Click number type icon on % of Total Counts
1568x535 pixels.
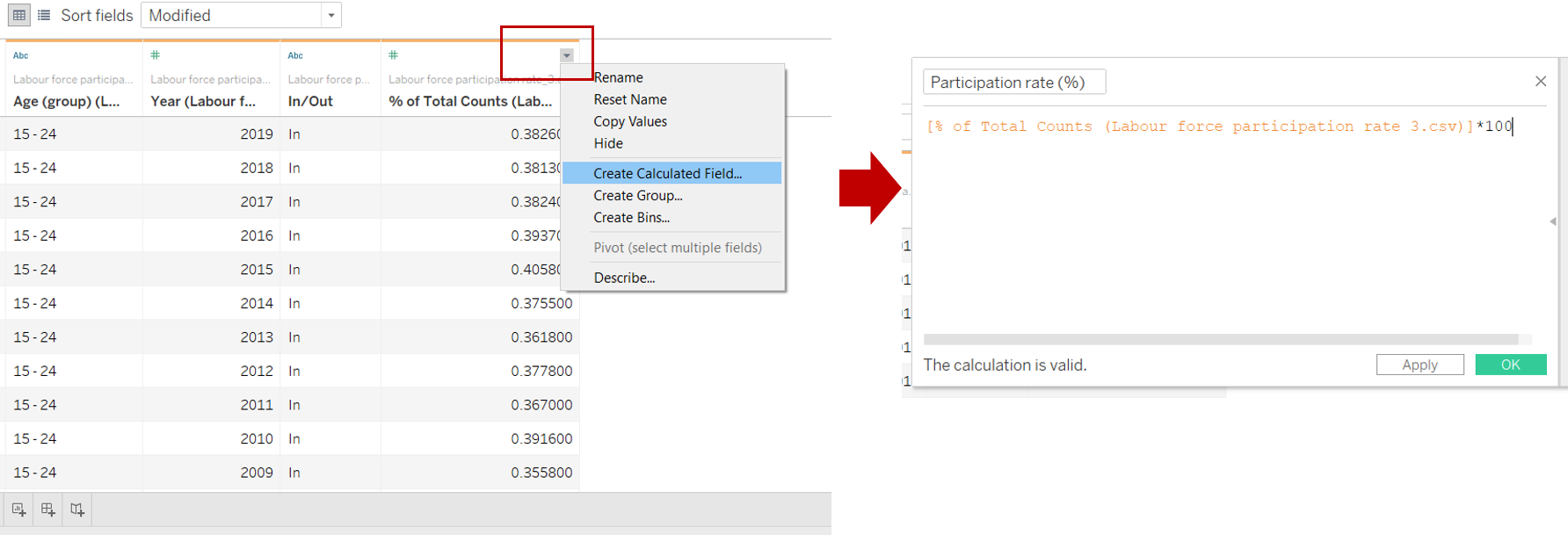point(394,55)
